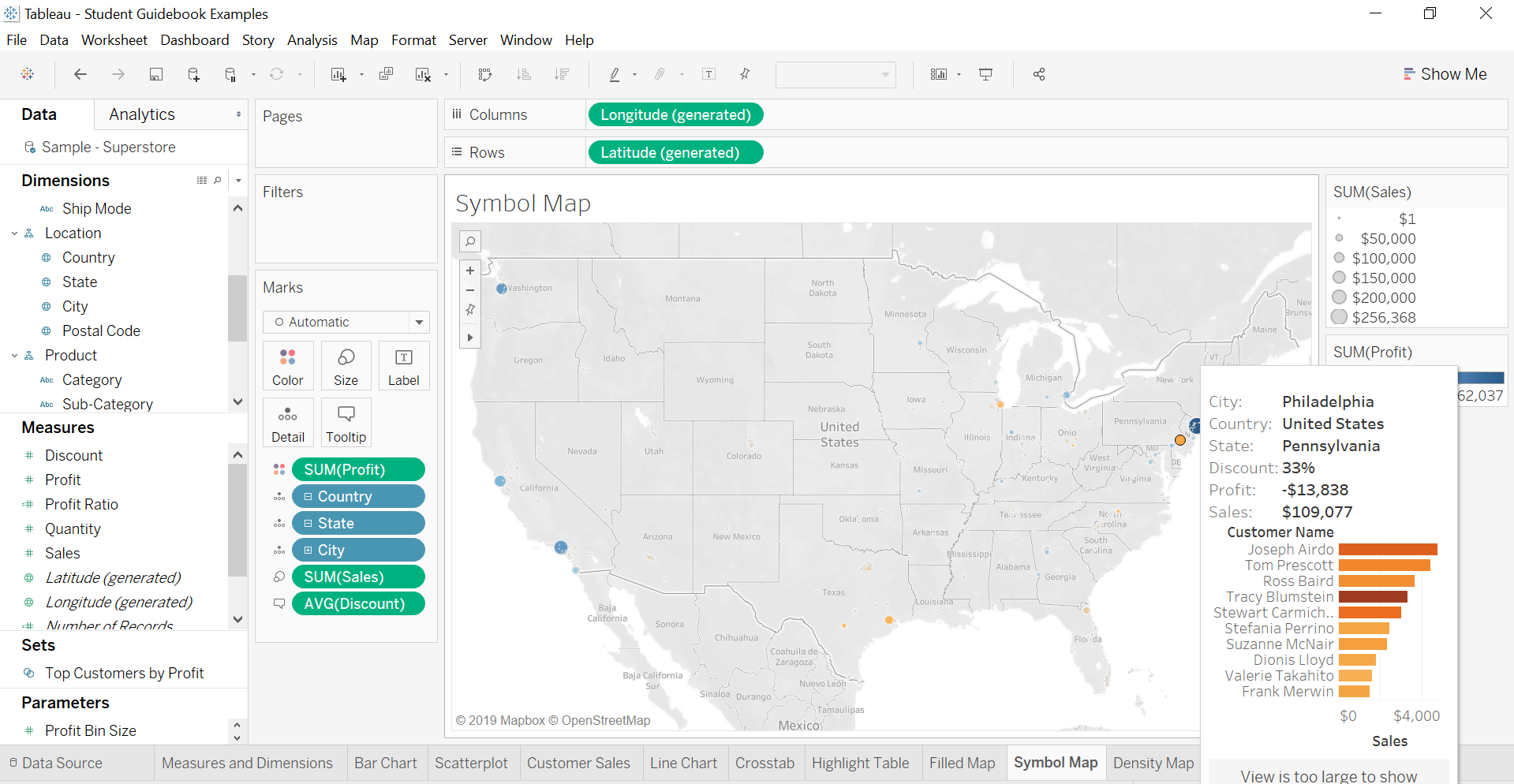This screenshot has height=784, width=1514.
Task: Open the mark type dropdown set to Automatic
Action: tap(419, 322)
